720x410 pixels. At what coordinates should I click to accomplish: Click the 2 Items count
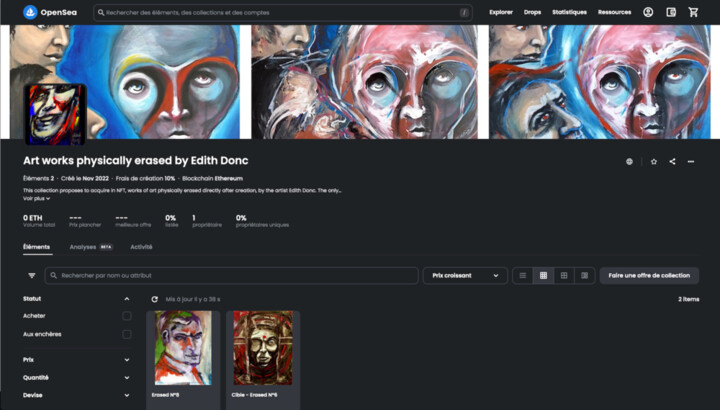tap(688, 299)
